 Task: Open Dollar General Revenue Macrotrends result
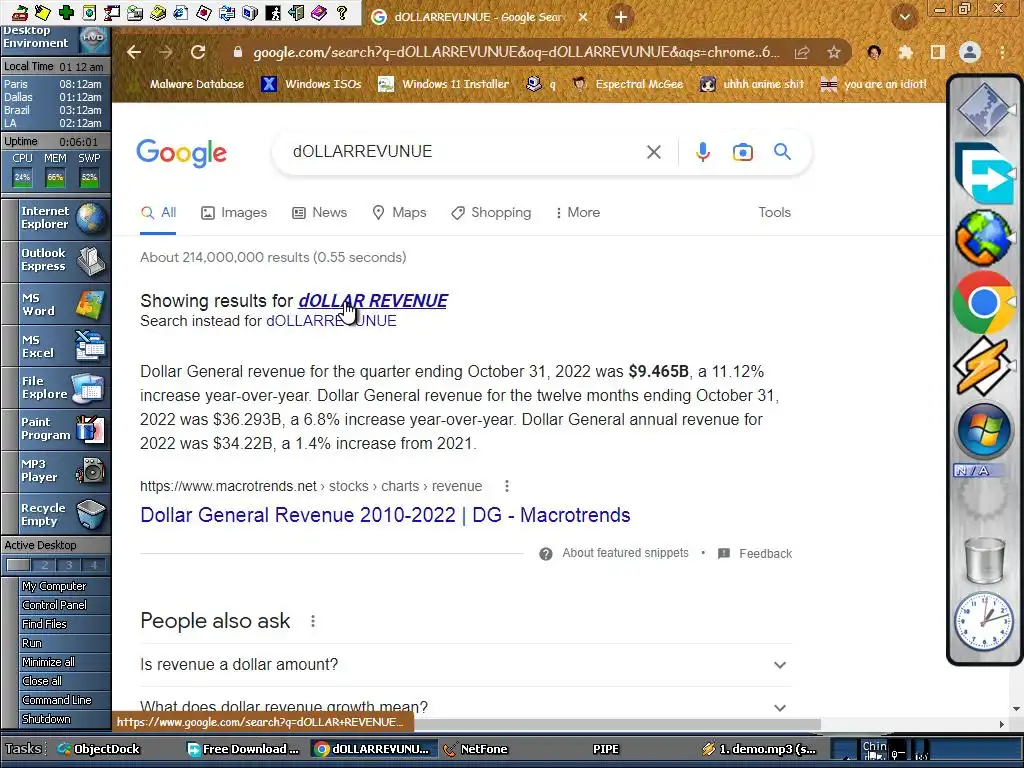[x=385, y=515]
